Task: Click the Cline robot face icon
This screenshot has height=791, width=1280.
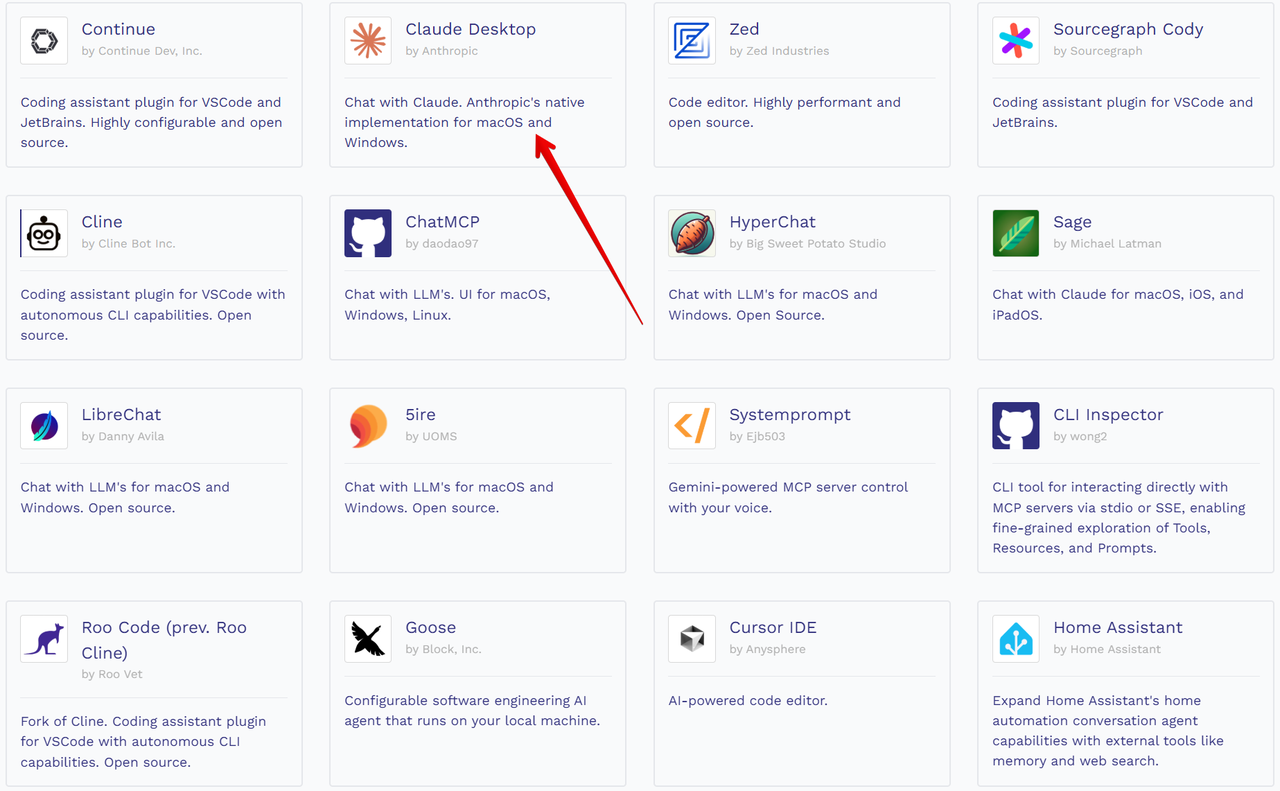Action: tap(44, 233)
